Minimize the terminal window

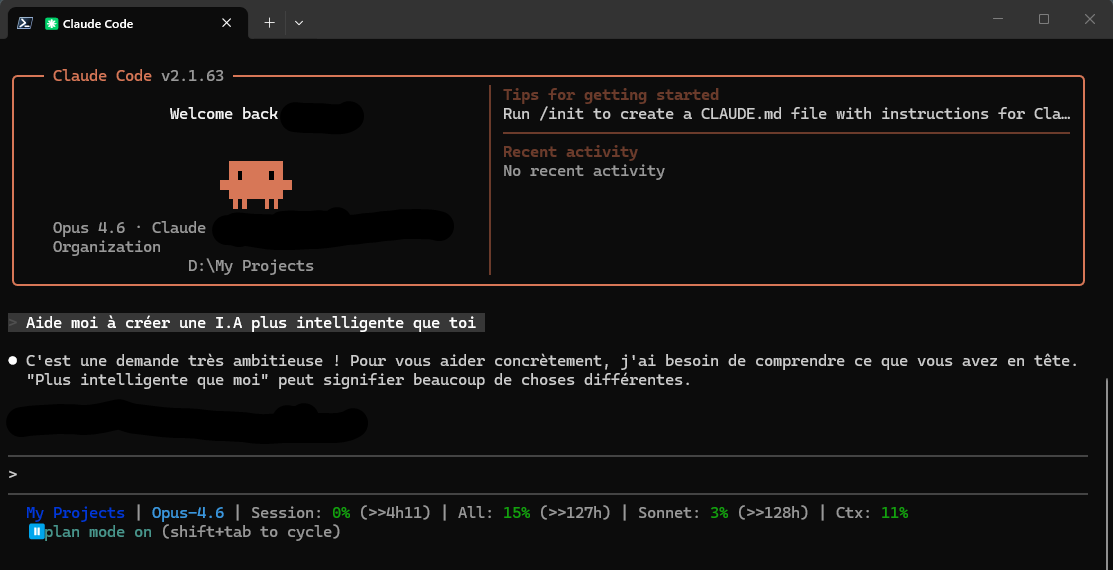click(x=997, y=19)
